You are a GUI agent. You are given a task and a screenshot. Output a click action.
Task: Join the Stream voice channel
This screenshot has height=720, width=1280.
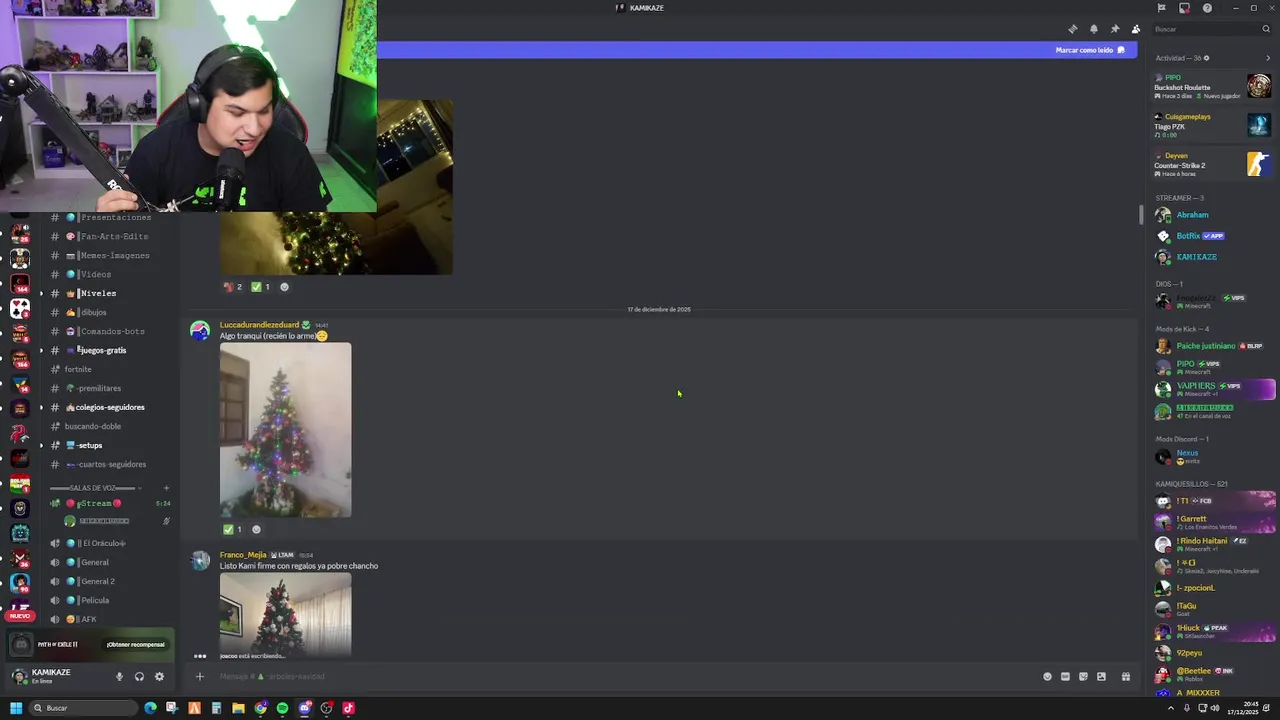[x=108, y=503]
